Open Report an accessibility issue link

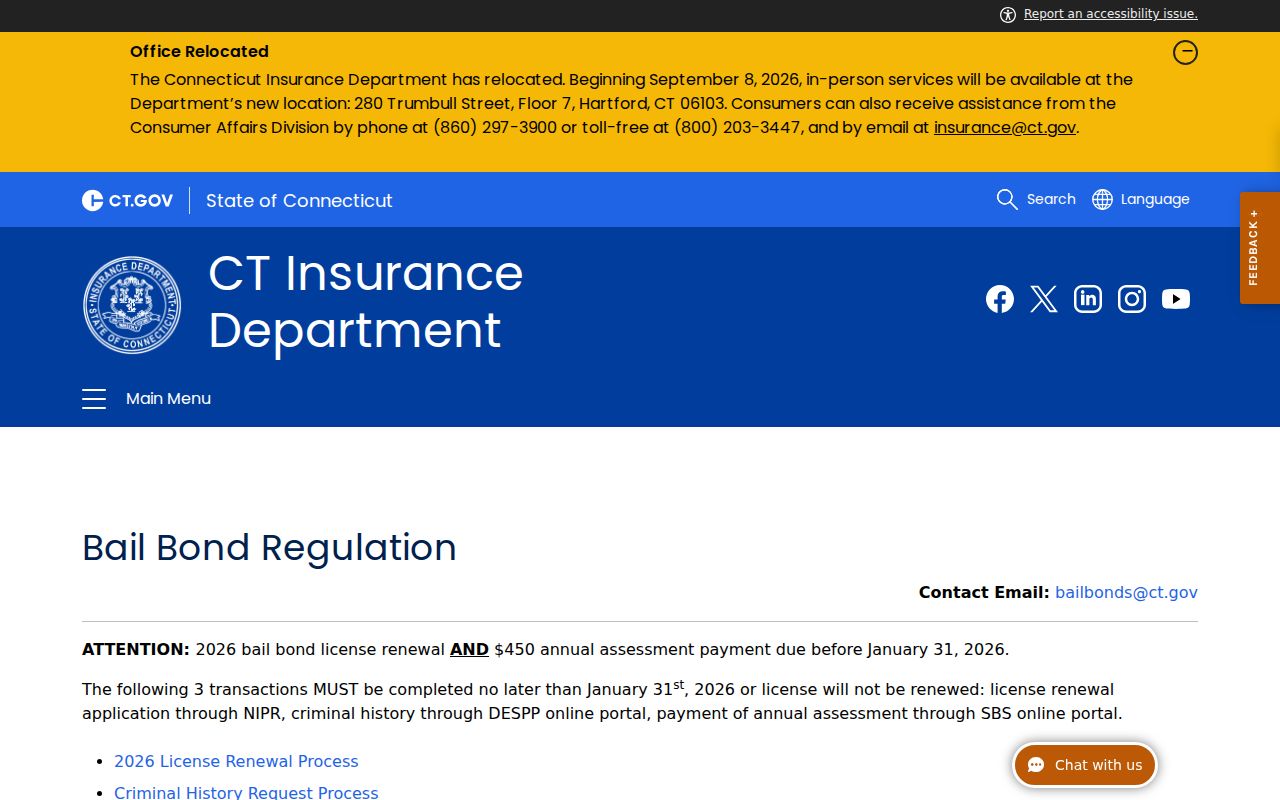tap(1110, 14)
